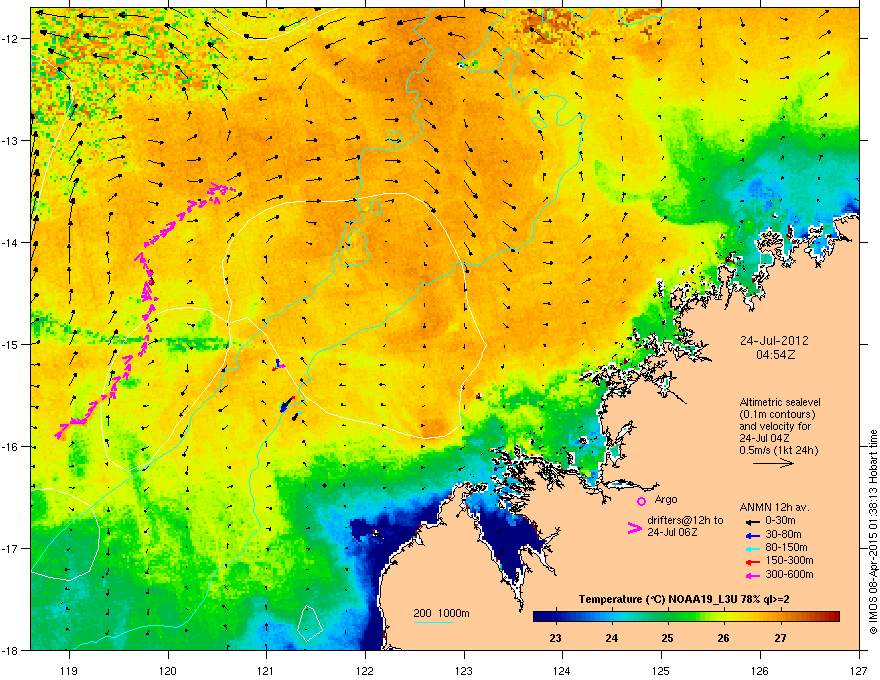Click latitude axis label -13
The image size is (880, 680).
[x=11, y=141]
